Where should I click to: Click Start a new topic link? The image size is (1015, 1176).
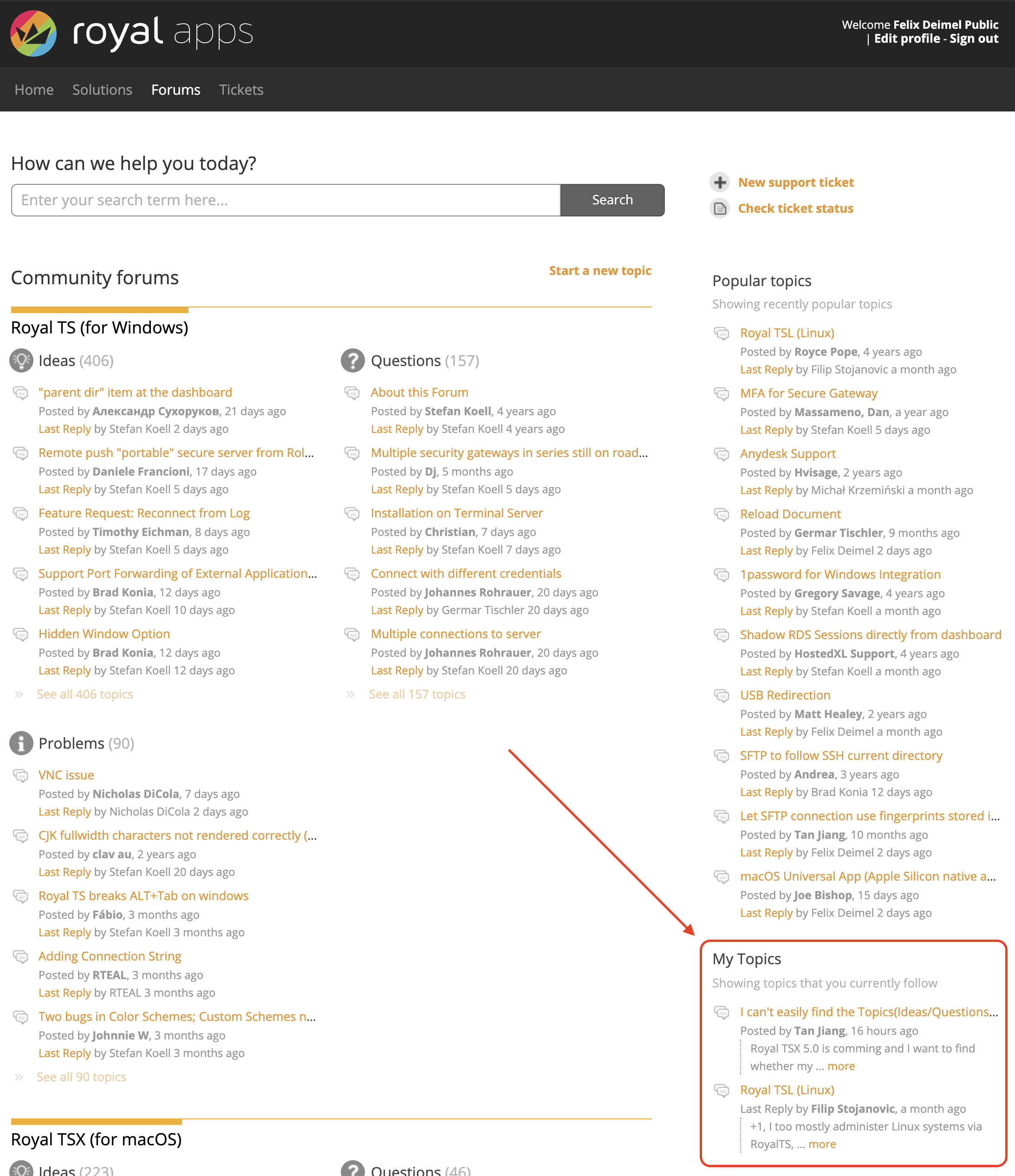point(600,271)
